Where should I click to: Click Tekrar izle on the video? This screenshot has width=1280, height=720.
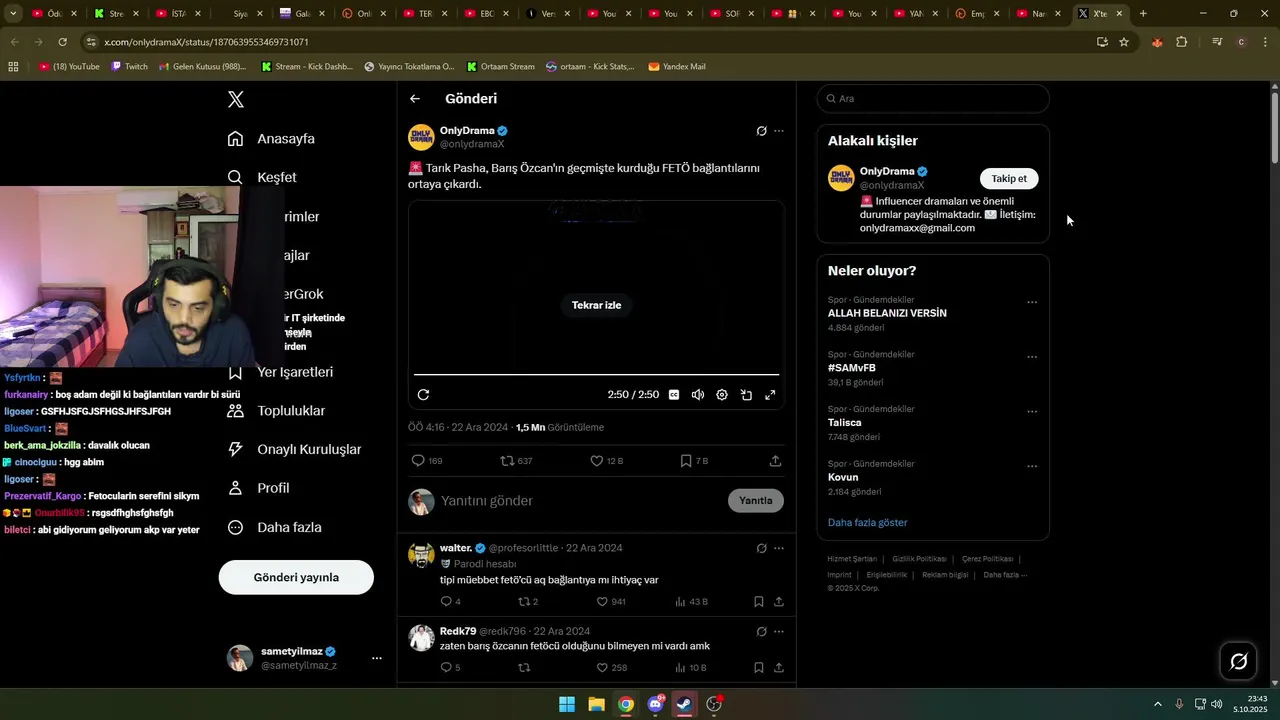pos(596,305)
